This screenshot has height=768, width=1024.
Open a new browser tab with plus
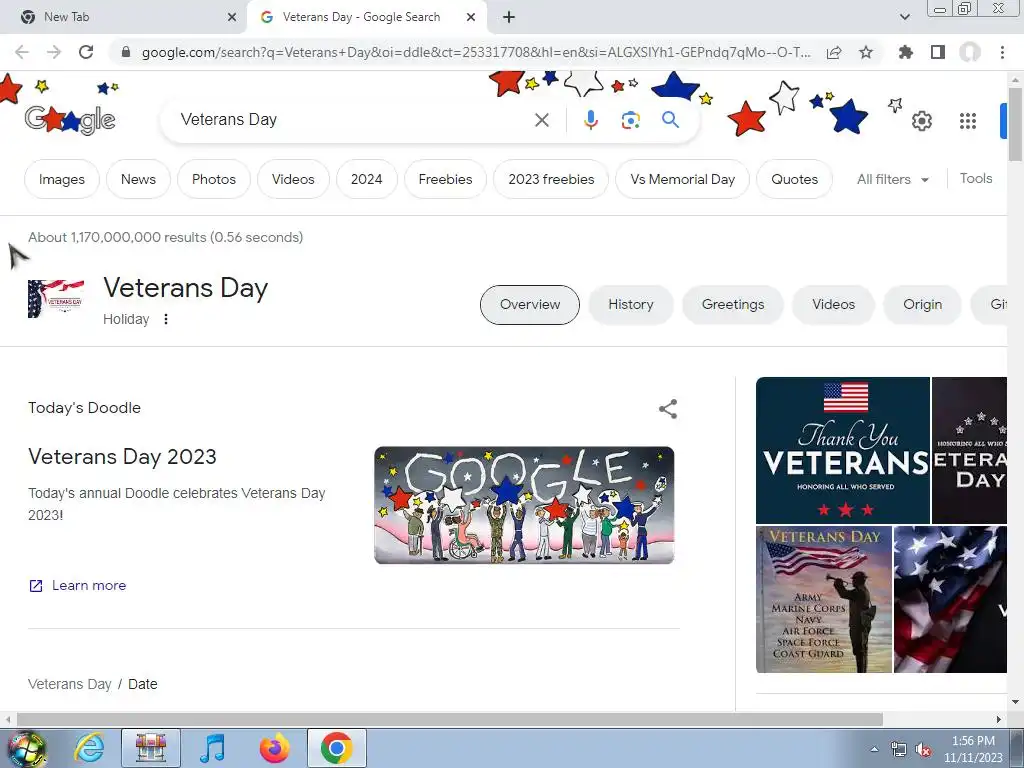(x=509, y=17)
